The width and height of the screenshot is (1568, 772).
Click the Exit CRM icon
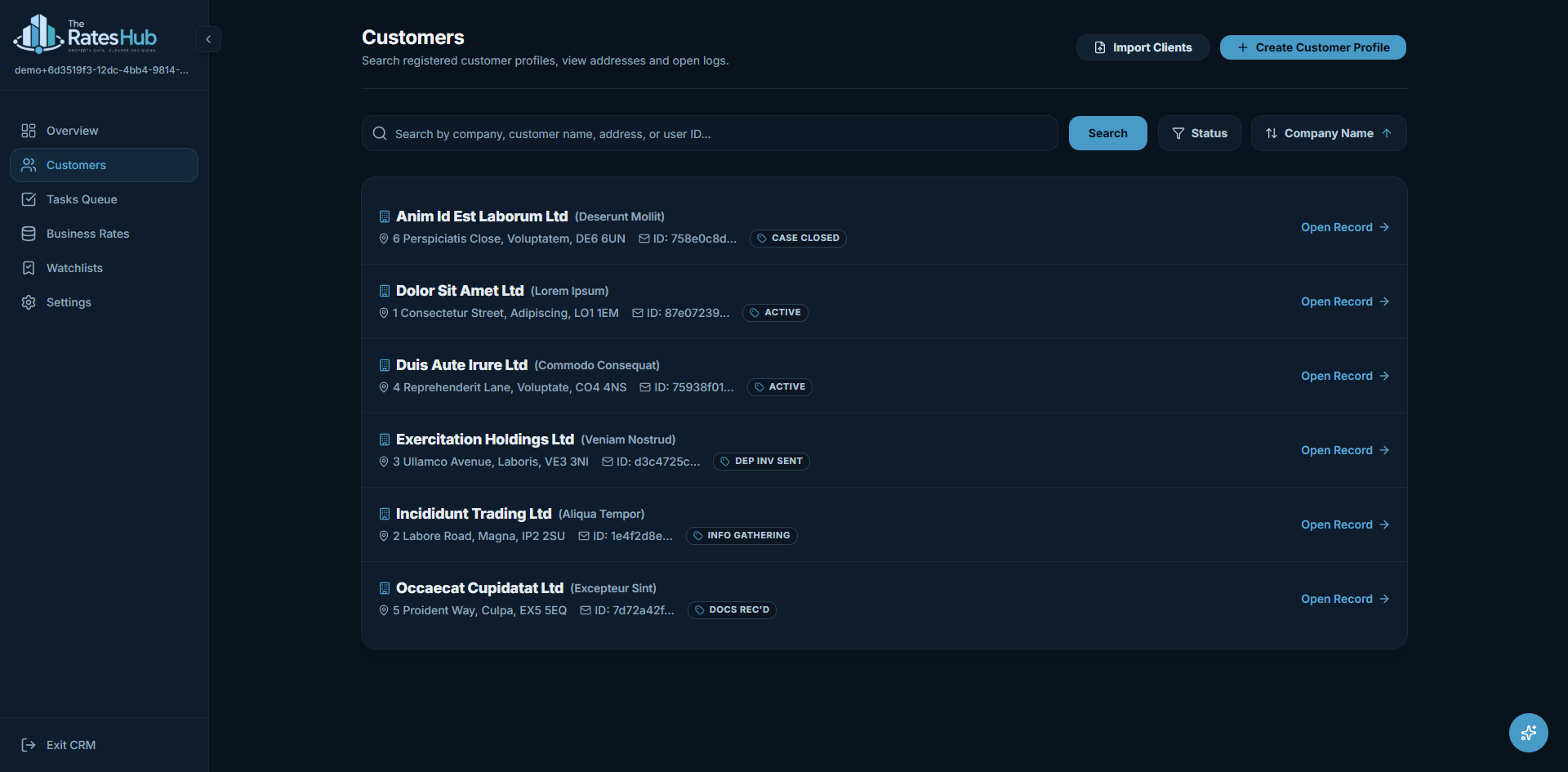coord(29,745)
